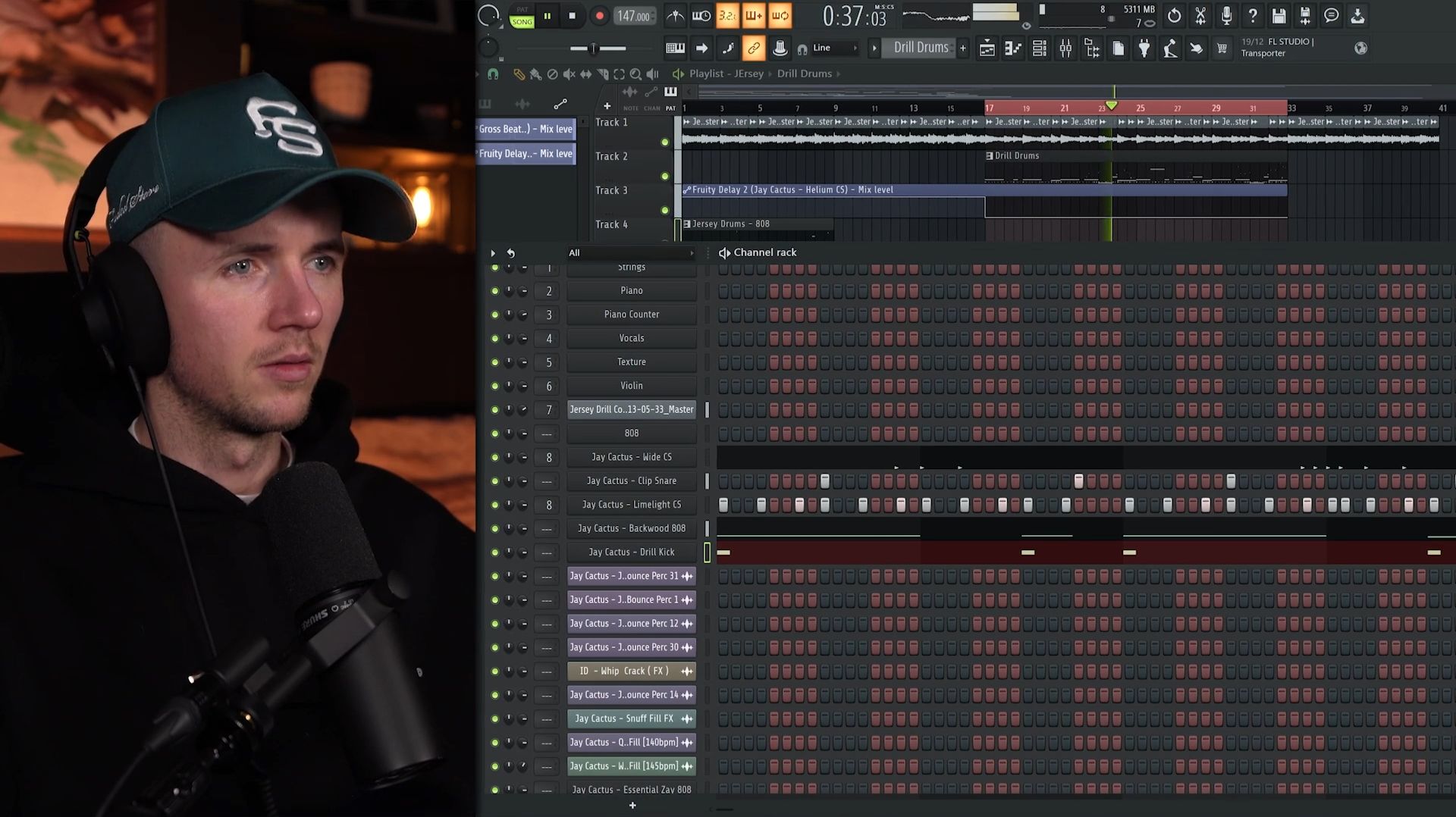Image resolution: width=1456 pixels, height=817 pixels.
Task: Open the Drill Drums pattern selector
Action: click(921, 48)
